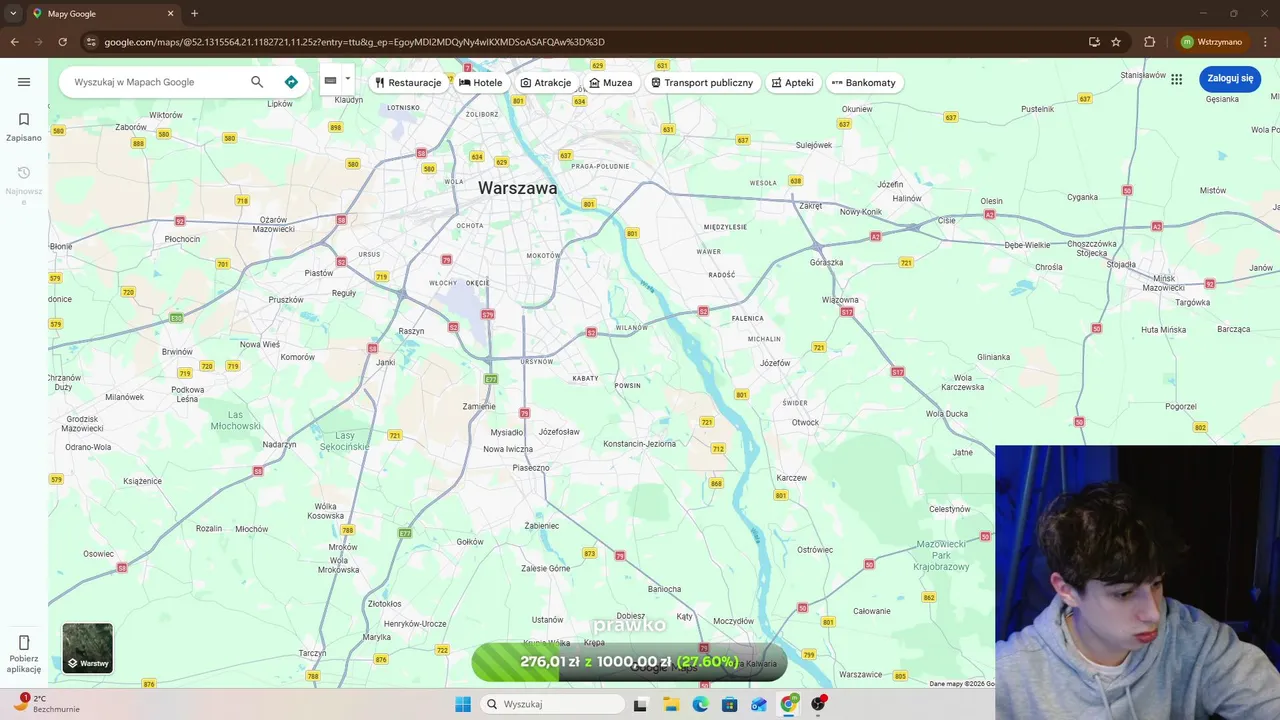Click the Karczew label on the map
The image size is (1280, 720).
(791, 478)
